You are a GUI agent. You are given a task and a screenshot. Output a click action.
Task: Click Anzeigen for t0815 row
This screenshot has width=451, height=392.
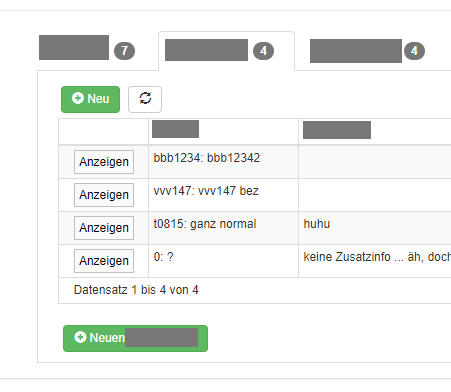[x=104, y=228]
